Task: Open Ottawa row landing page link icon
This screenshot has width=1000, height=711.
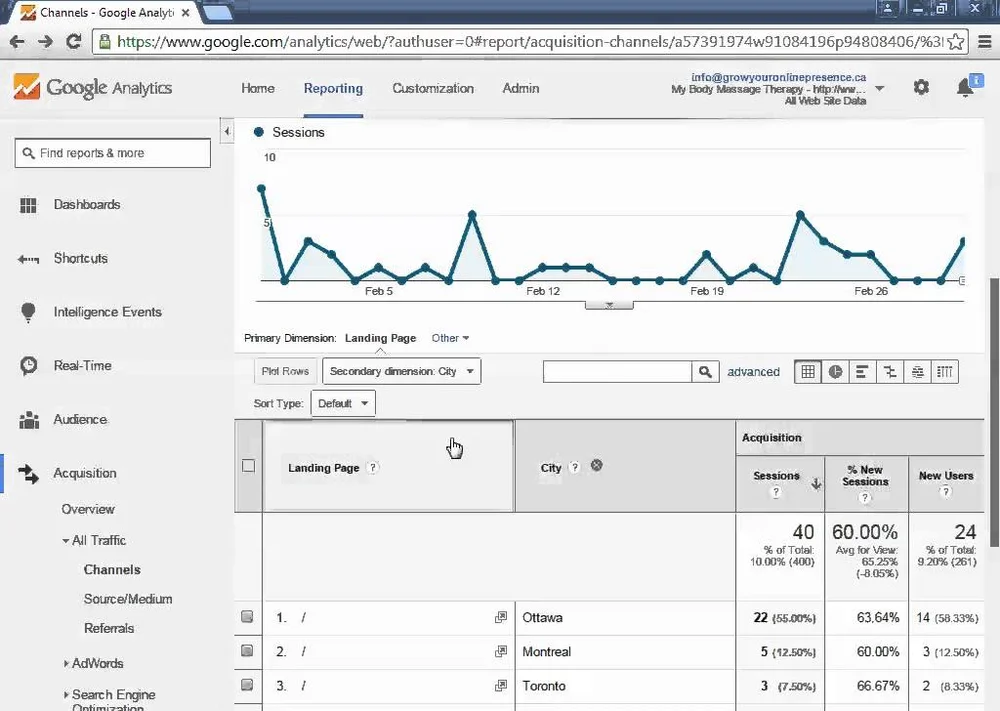Action: pos(501,617)
